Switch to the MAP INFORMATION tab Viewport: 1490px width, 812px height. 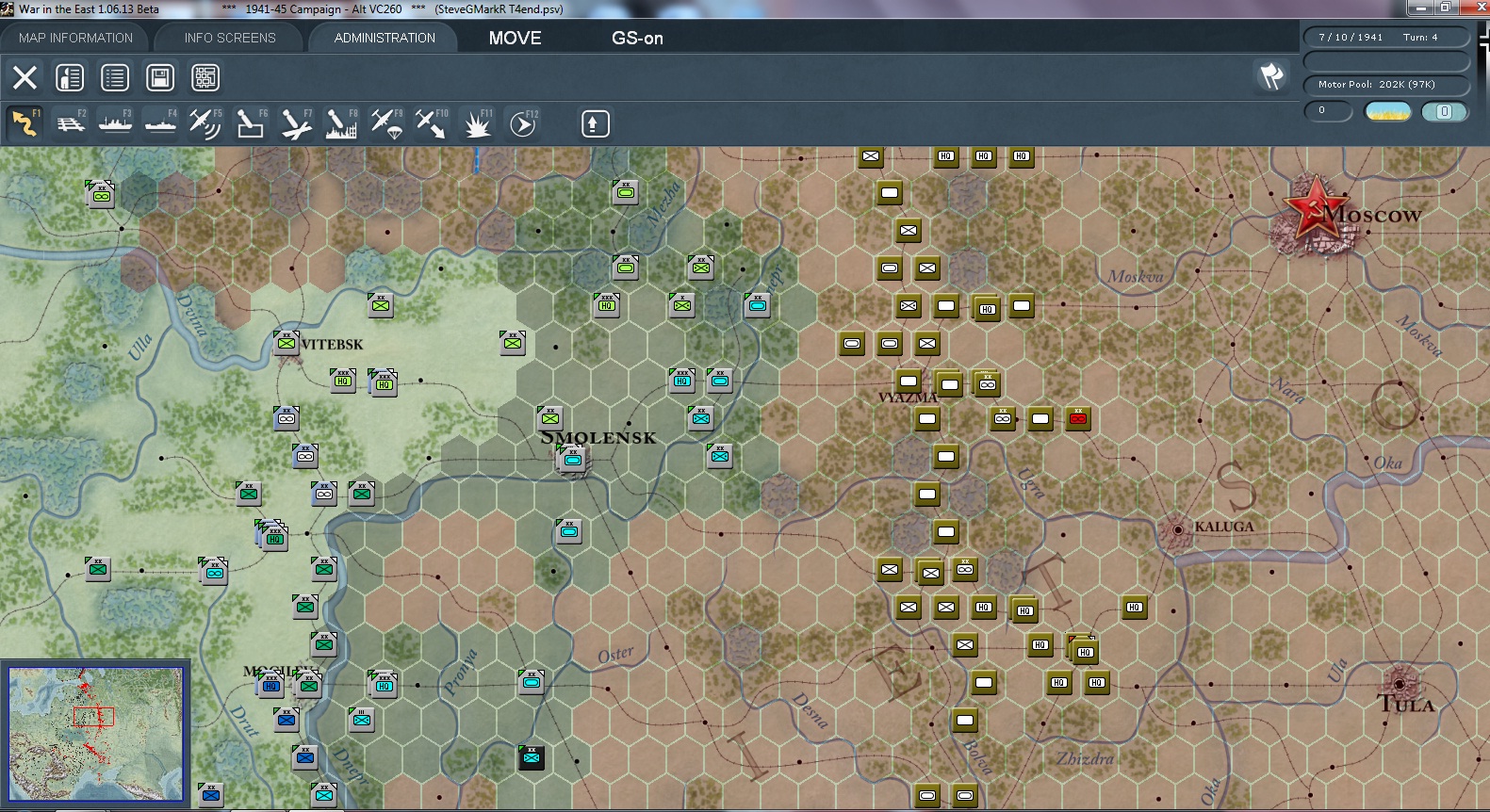pos(75,38)
